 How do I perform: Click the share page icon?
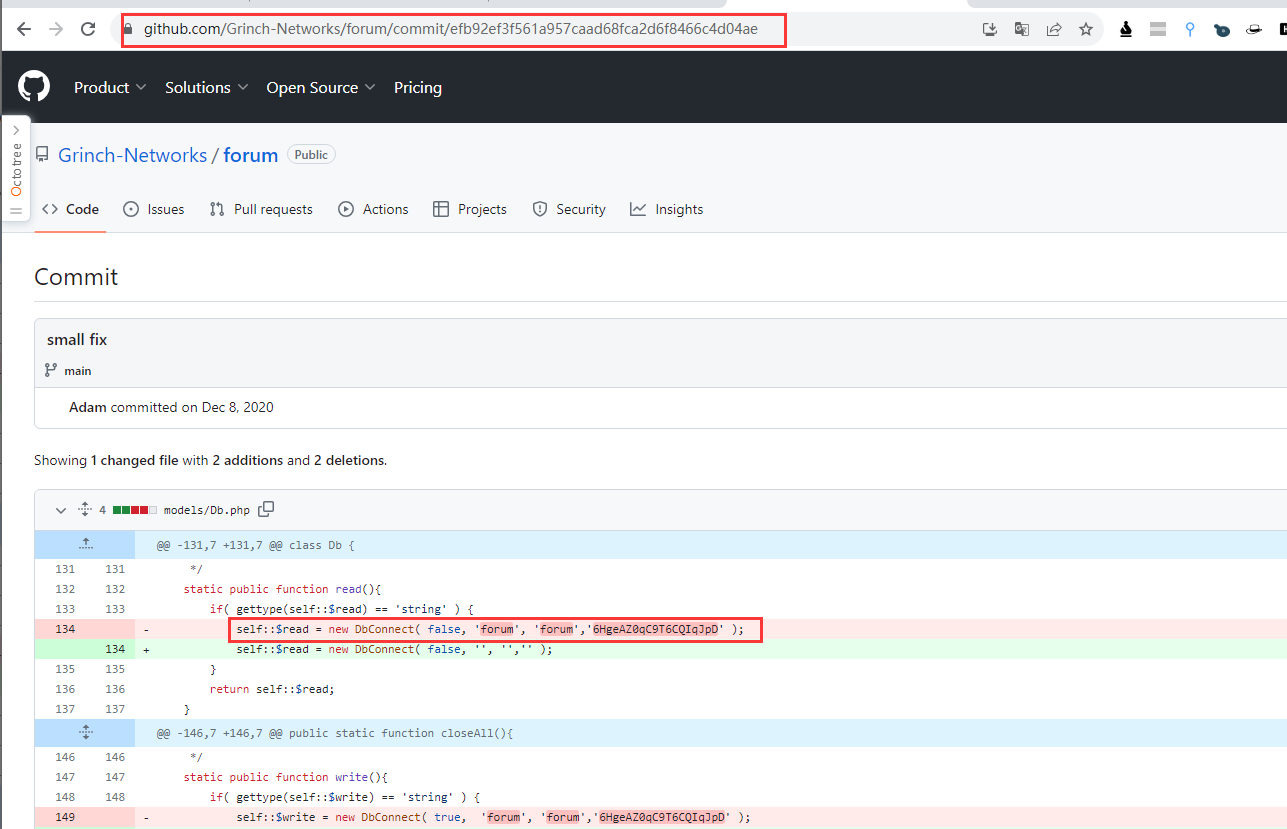[1054, 29]
